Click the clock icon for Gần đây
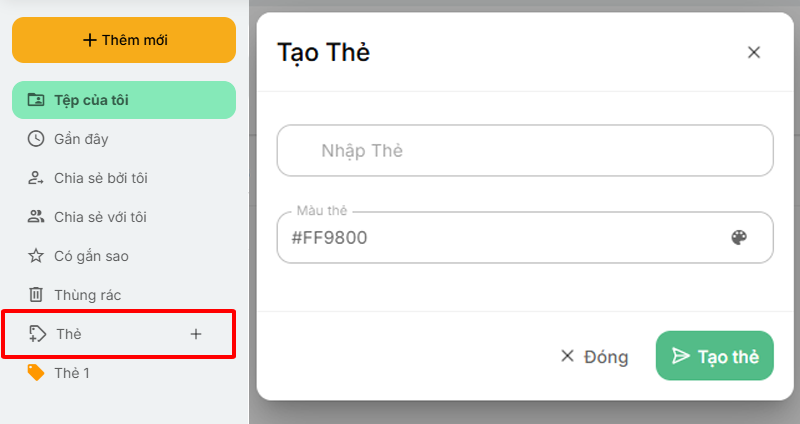 (x=36, y=139)
